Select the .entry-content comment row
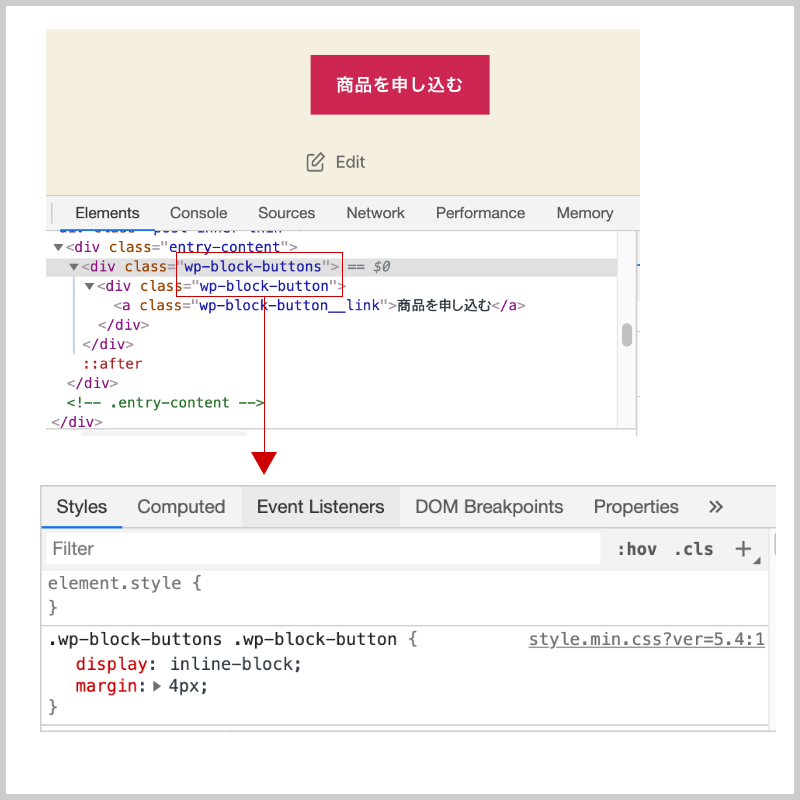This screenshot has width=800, height=800. click(165, 403)
